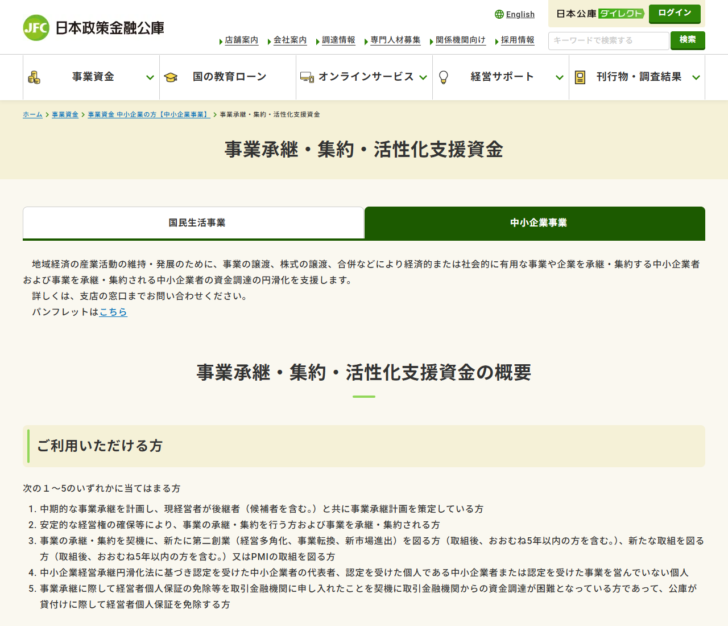
Task: Open the 経営サポート menu item
Action: coord(501,77)
